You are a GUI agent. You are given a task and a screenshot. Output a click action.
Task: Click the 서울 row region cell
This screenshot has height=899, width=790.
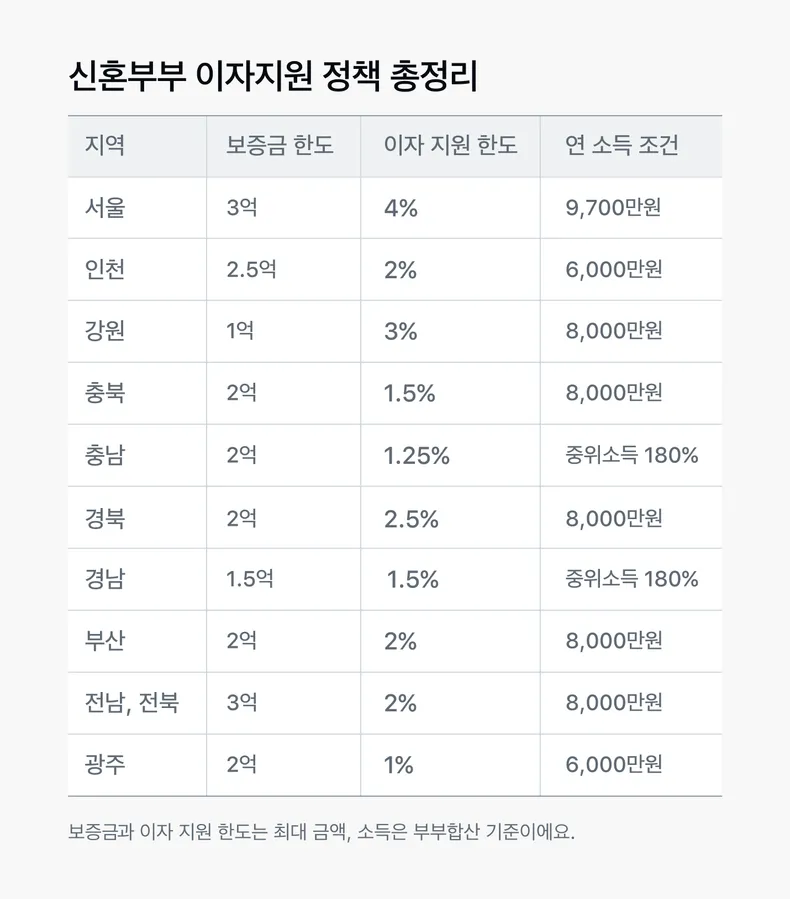137,208
